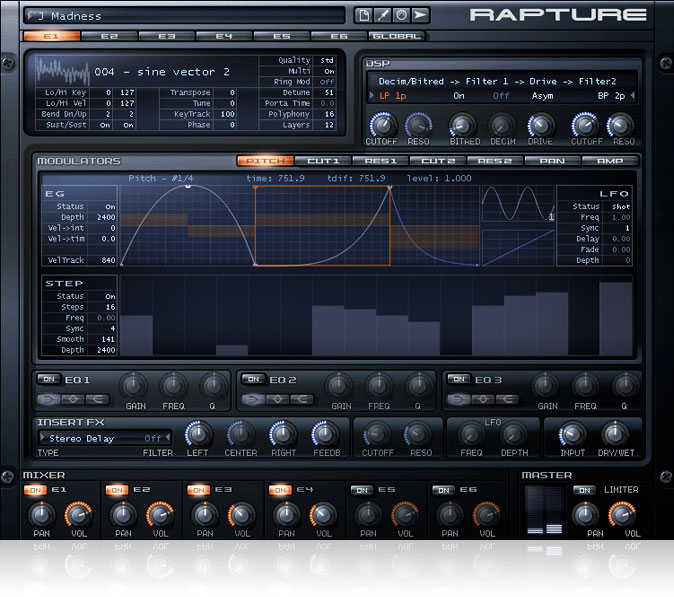Click the LFO keytrack ramp display
Image resolution: width=674 pixels, height=597 pixels.
pos(518,248)
